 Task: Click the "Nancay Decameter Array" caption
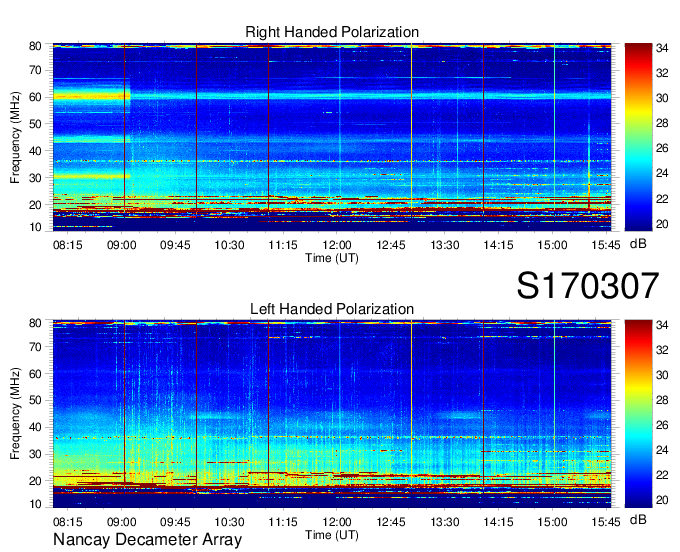[147, 540]
